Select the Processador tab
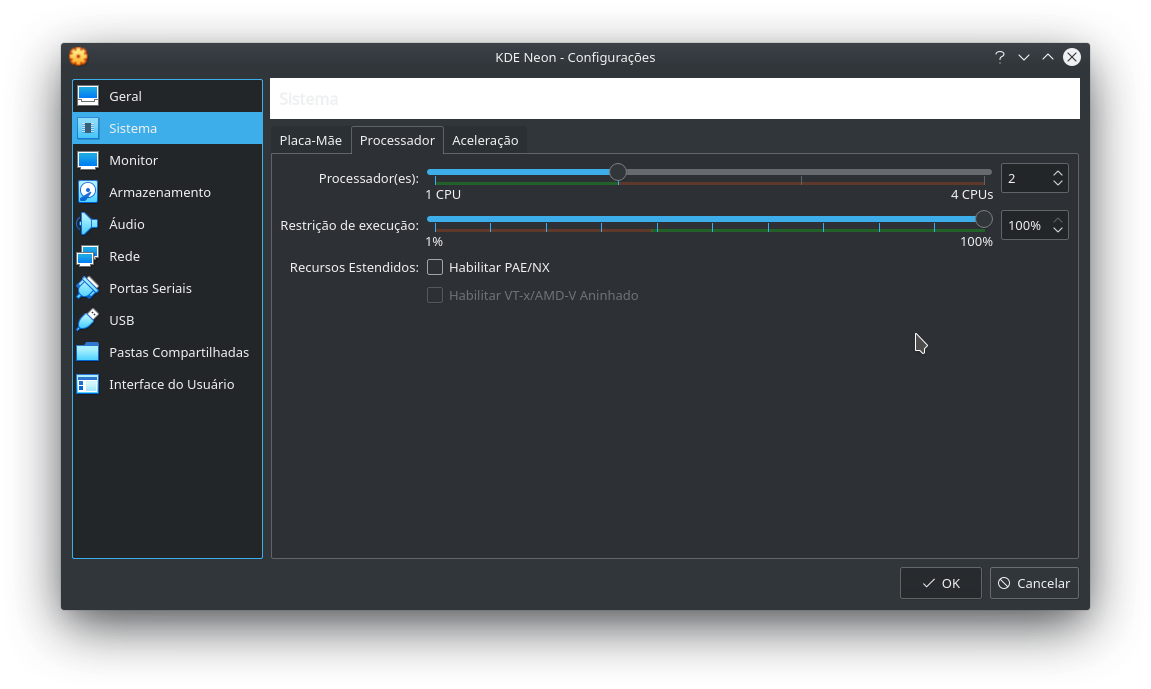 point(397,140)
